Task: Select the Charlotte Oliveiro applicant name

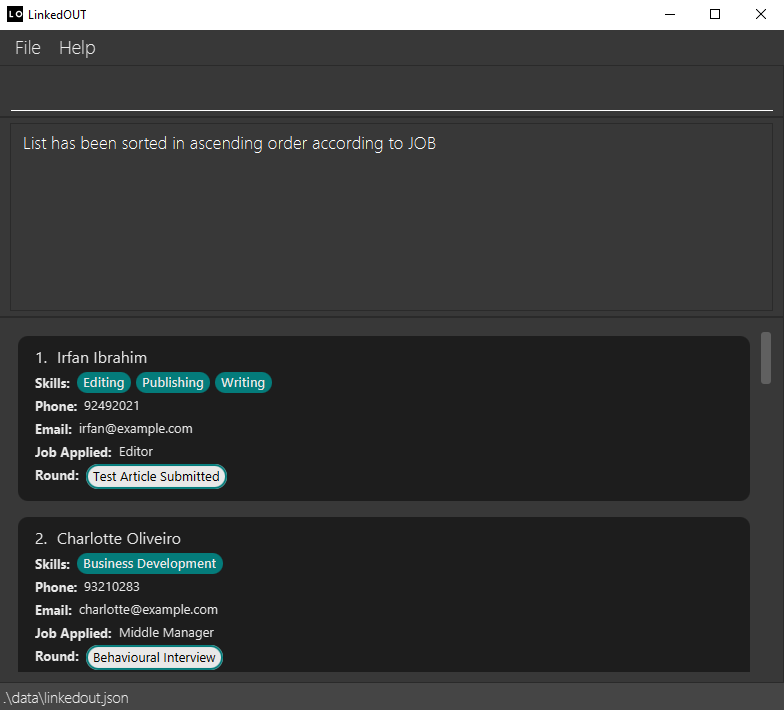Action: coord(118,539)
